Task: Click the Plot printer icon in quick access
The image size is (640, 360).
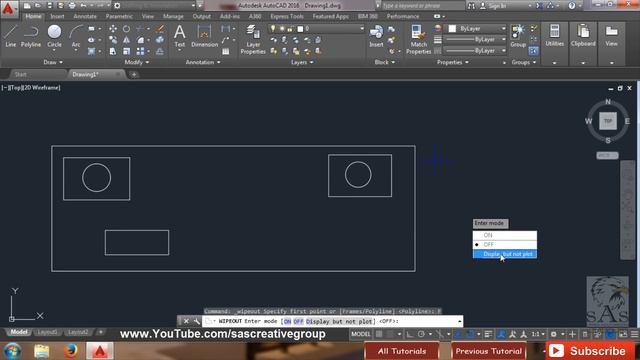Action: tap(72, 6)
